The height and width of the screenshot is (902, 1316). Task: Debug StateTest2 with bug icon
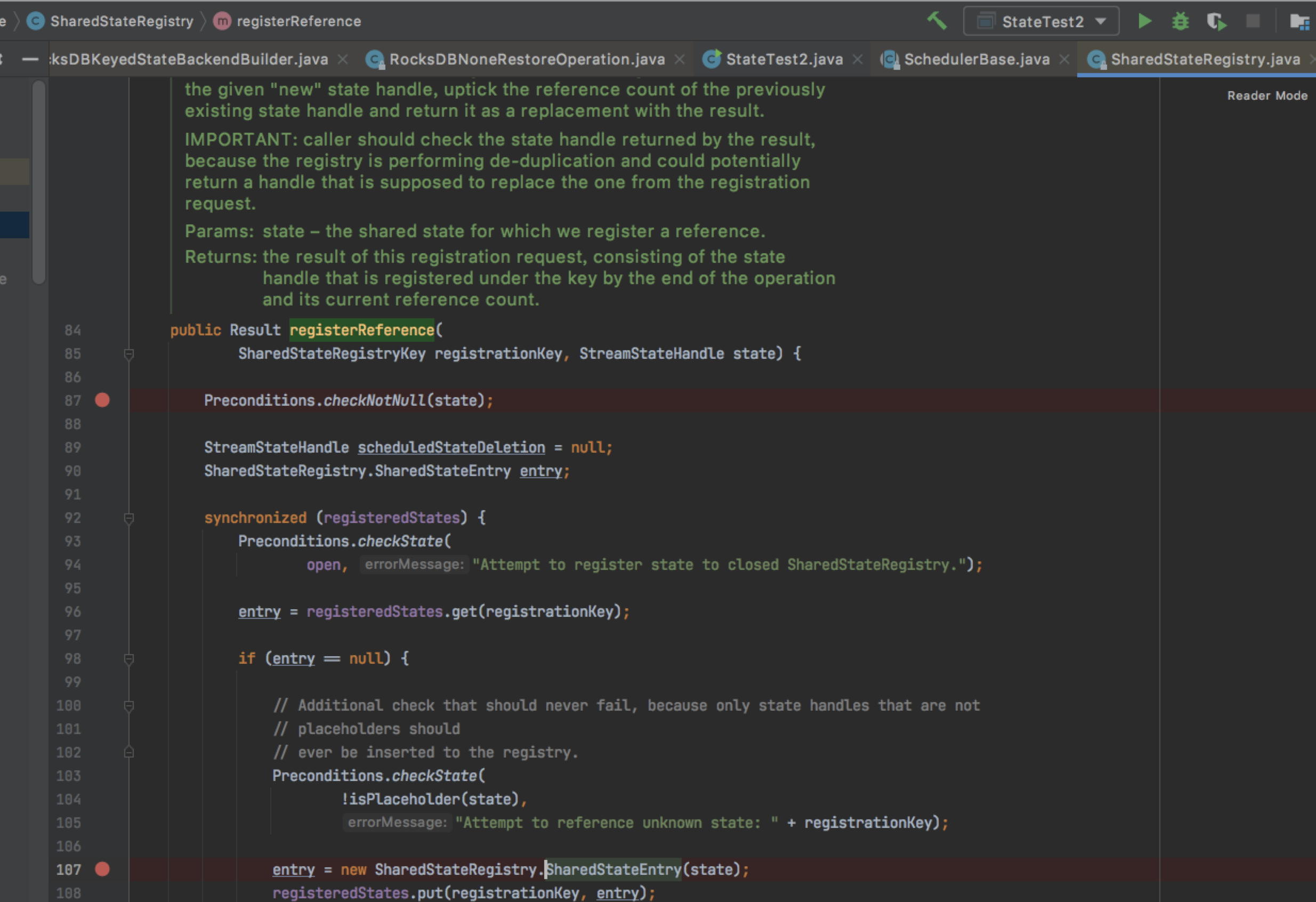click(x=1181, y=21)
